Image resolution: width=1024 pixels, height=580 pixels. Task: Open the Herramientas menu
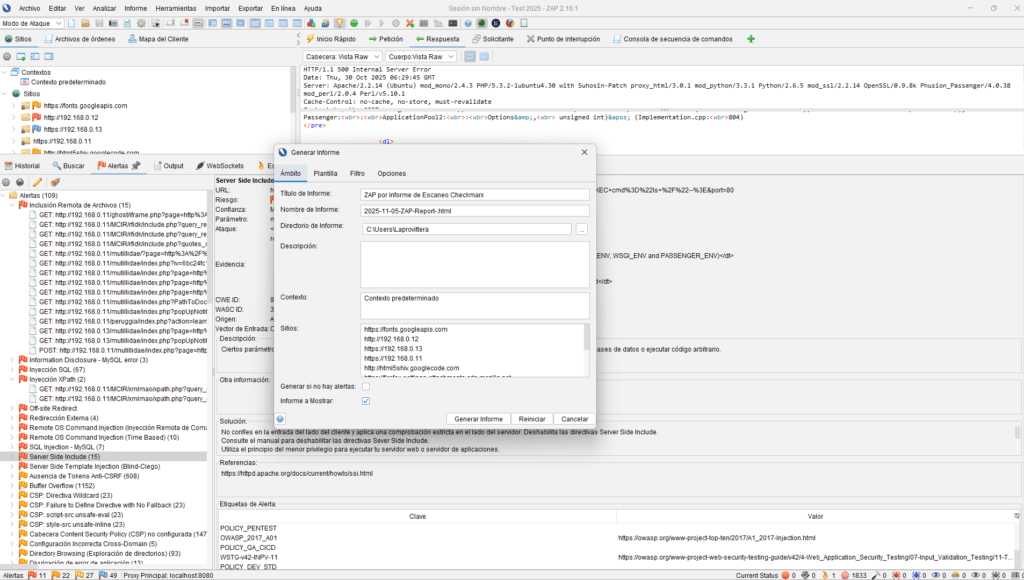point(175,7)
